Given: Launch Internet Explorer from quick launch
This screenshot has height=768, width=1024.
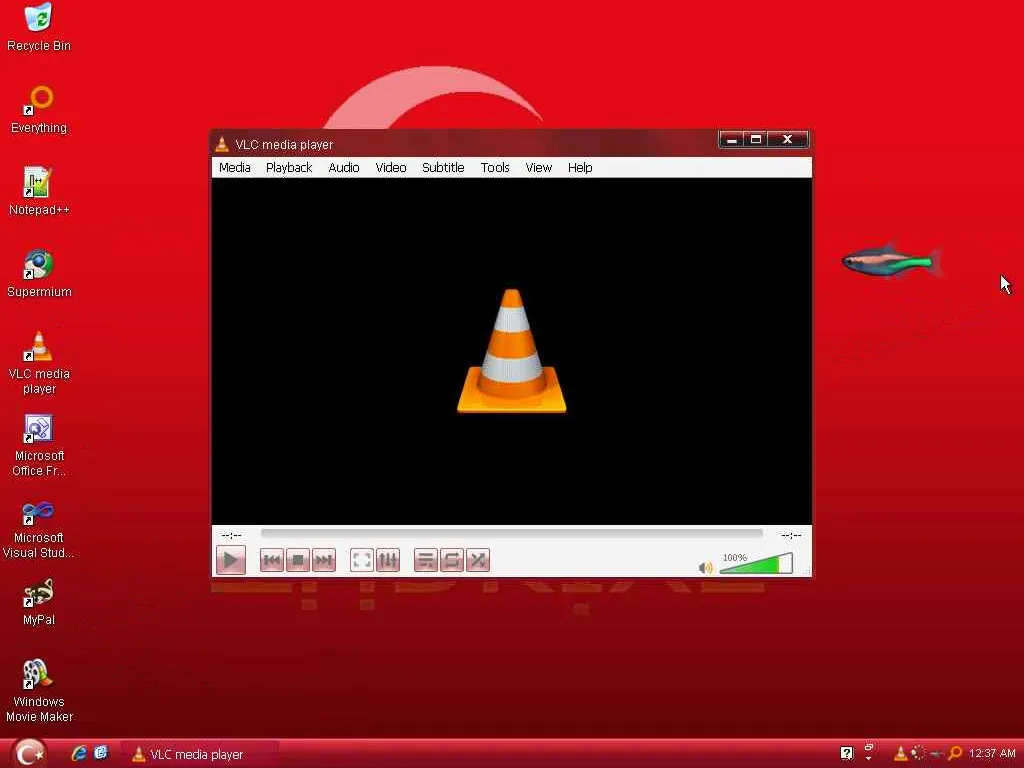Looking at the screenshot, I should (79, 754).
